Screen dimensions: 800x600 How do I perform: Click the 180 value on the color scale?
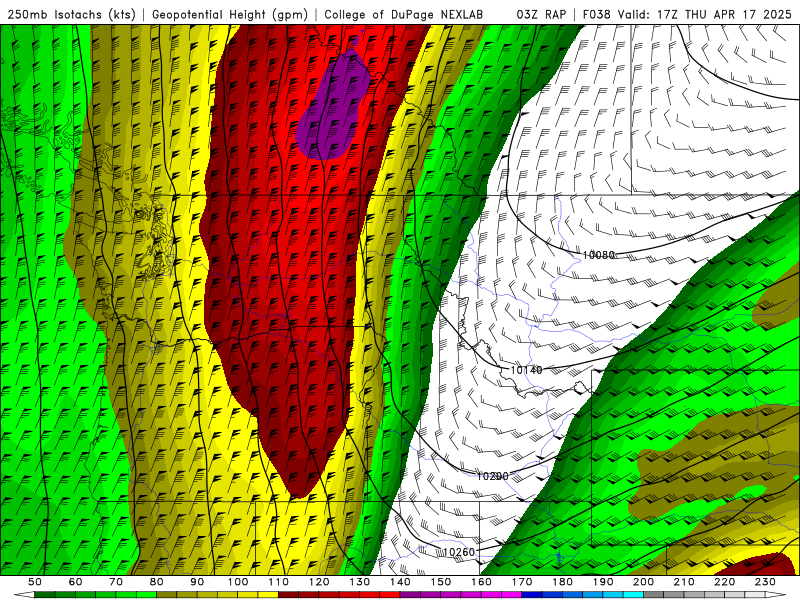(x=562, y=582)
